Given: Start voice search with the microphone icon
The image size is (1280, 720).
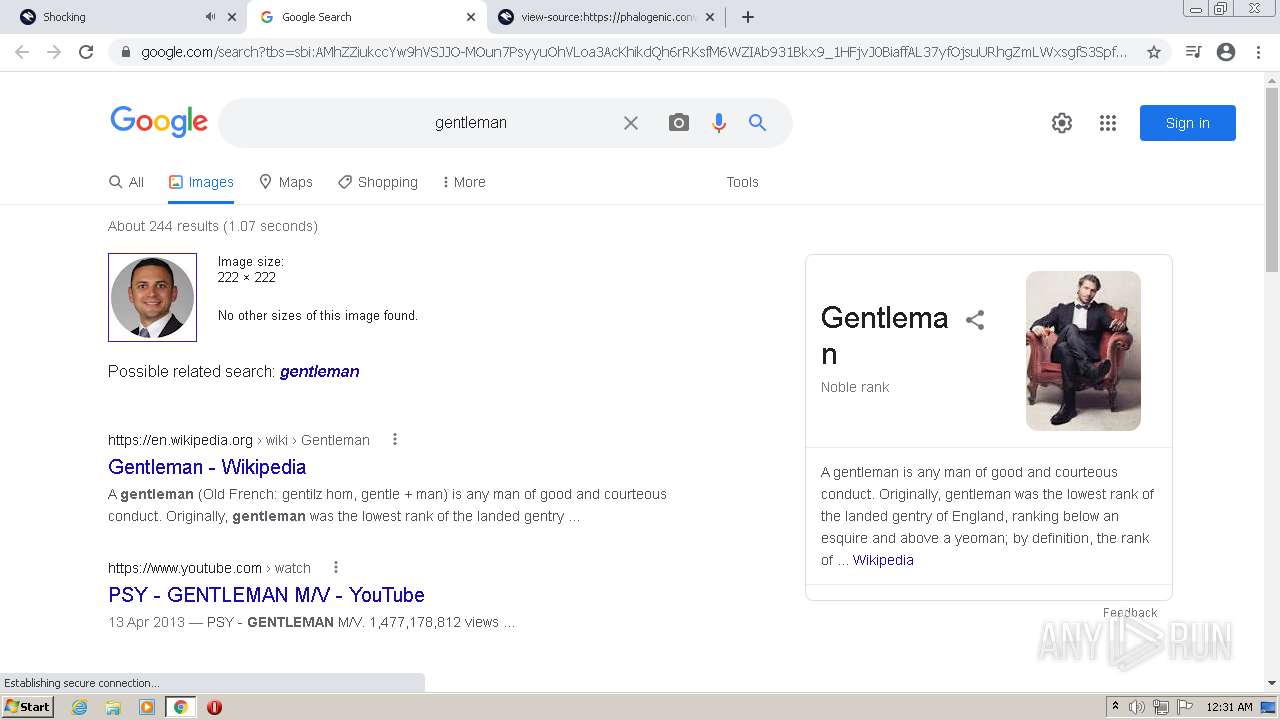Looking at the screenshot, I should point(719,123).
